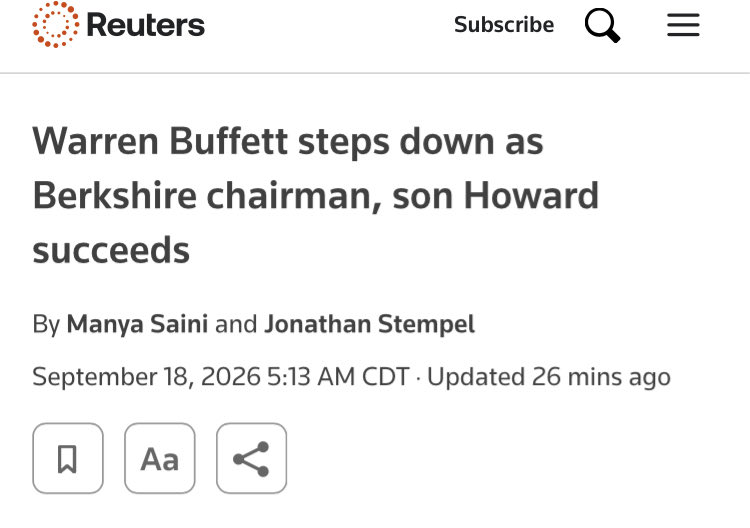Click the word succeeds in headline
This screenshot has width=750, height=528.
pos(111,250)
